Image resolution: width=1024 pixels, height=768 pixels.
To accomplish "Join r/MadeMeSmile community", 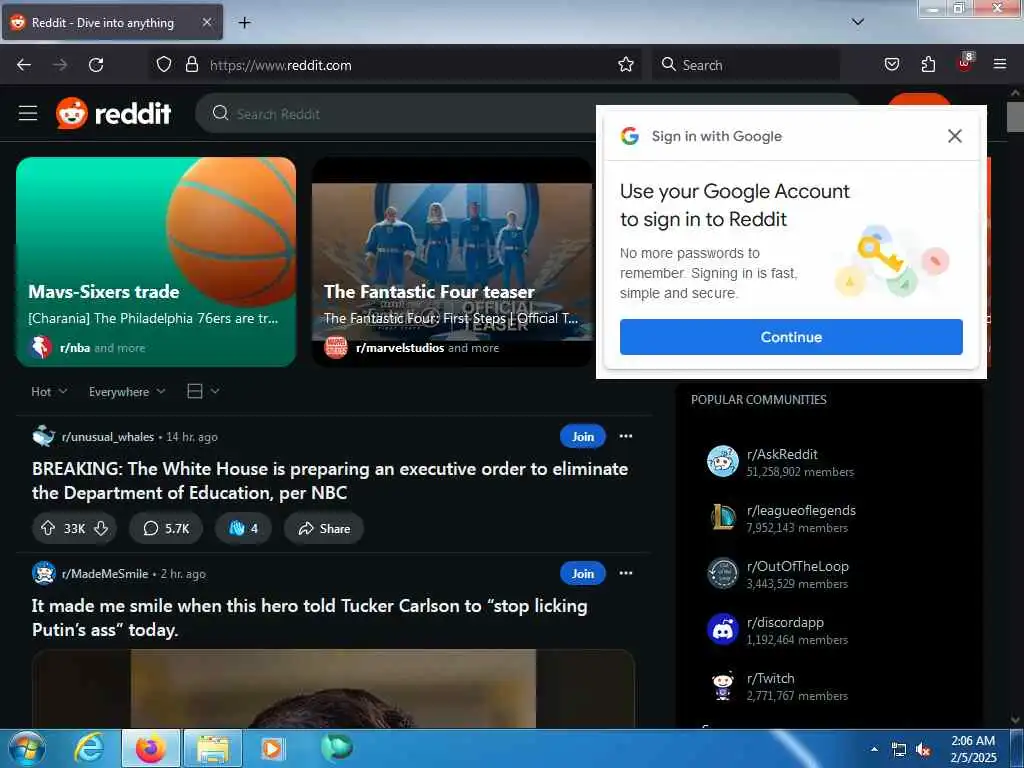I will click(583, 573).
